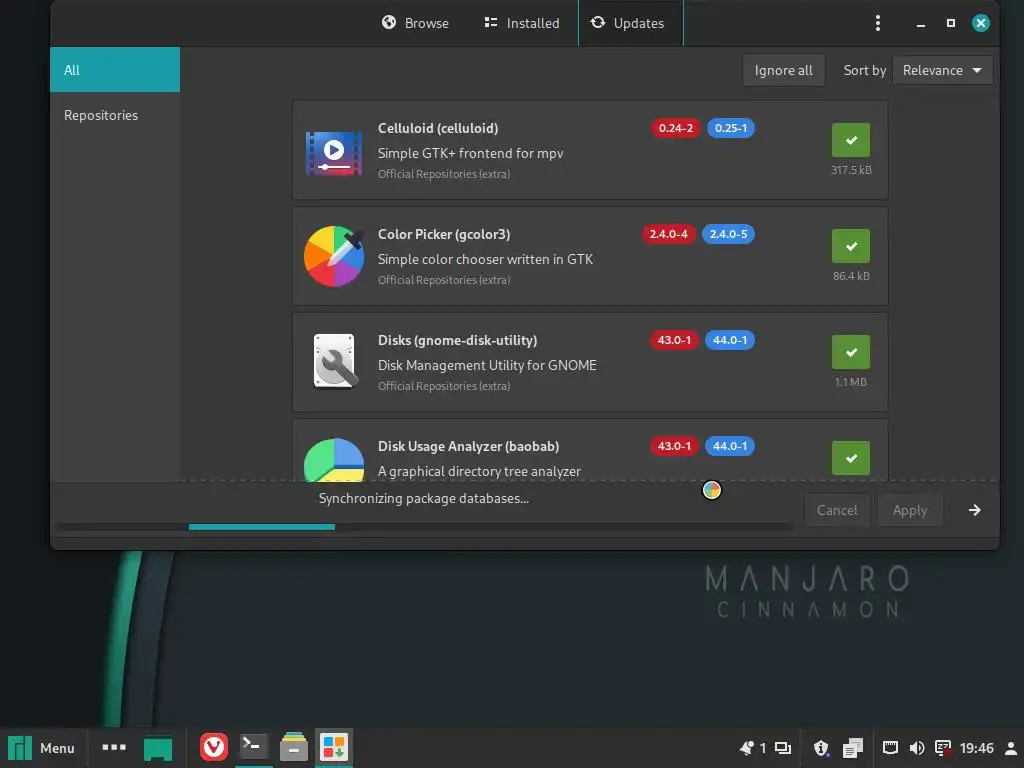Click the 1.1 MB download size
Screen dimensions: 1024x768
(851, 382)
